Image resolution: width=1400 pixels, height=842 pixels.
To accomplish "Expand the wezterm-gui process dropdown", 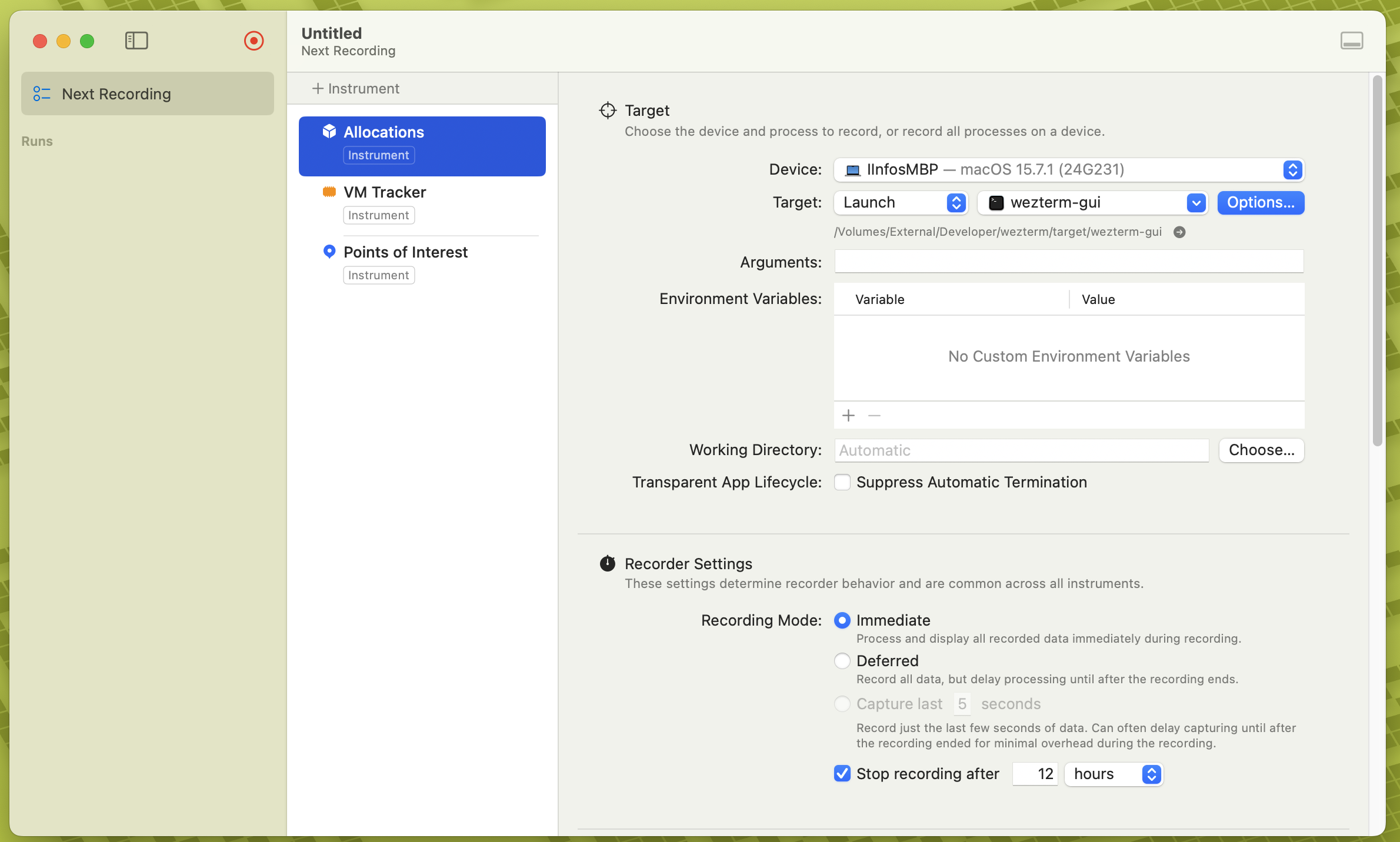I will (1196, 203).
